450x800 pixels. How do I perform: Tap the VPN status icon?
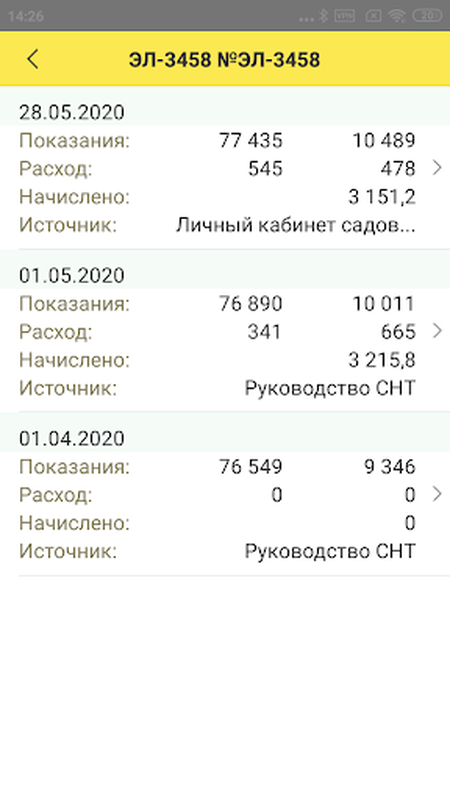click(x=344, y=16)
